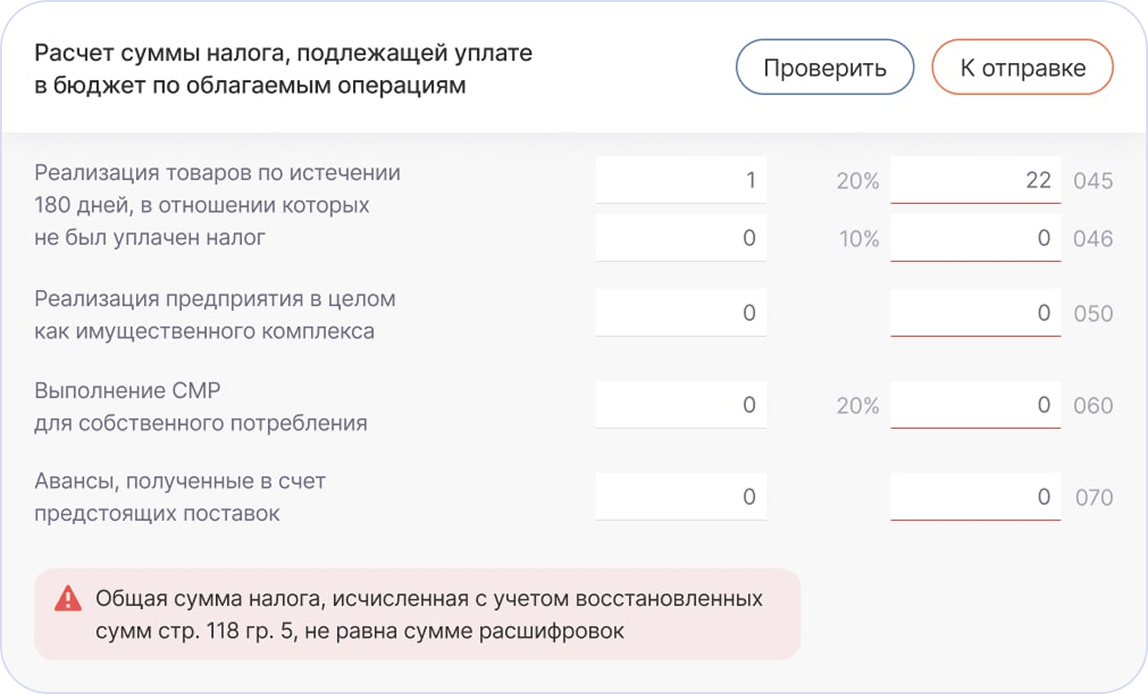Image resolution: width=1148 pixels, height=694 pixels.
Task: Click the 20% rate label on line 060
Action: click(858, 406)
